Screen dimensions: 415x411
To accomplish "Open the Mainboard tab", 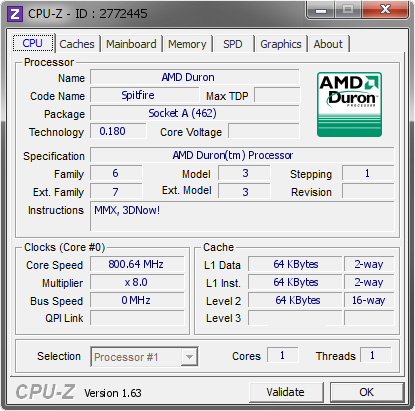I will 131,44.
